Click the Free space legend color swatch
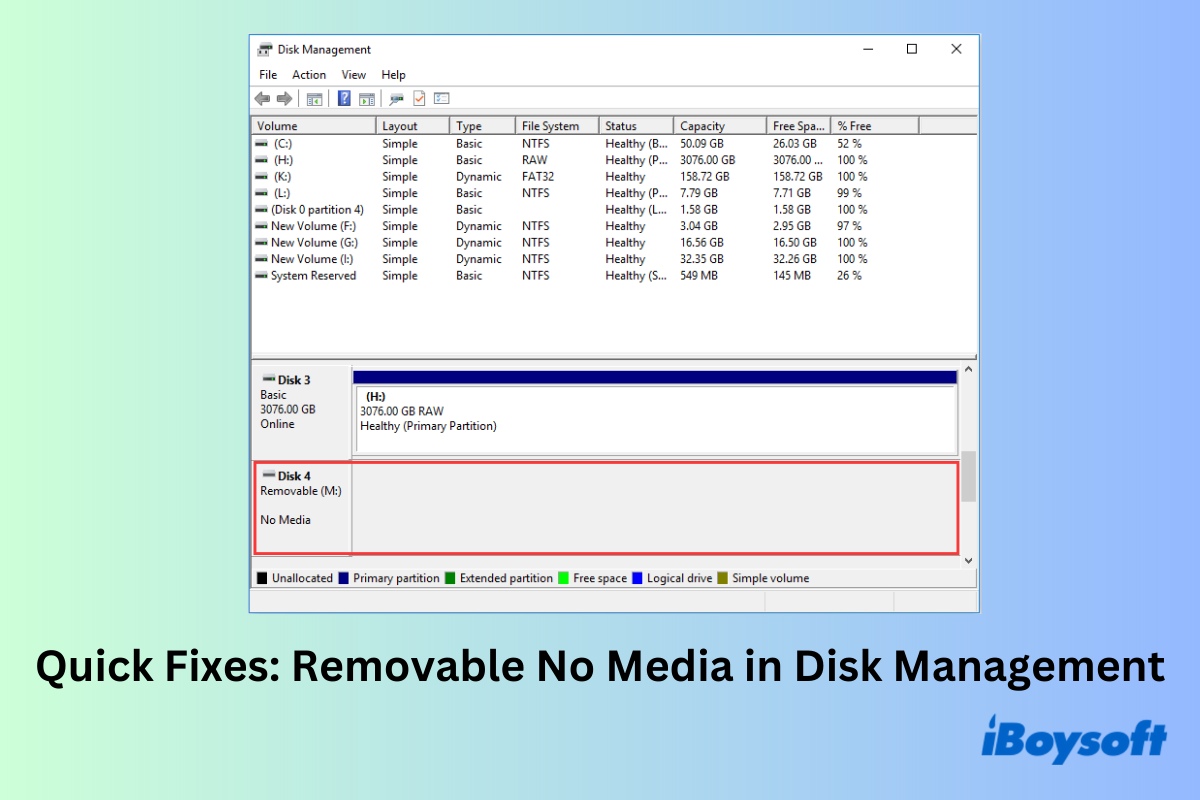Image resolution: width=1200 pixels, height=800 pixels. click(x=565, y=578)
